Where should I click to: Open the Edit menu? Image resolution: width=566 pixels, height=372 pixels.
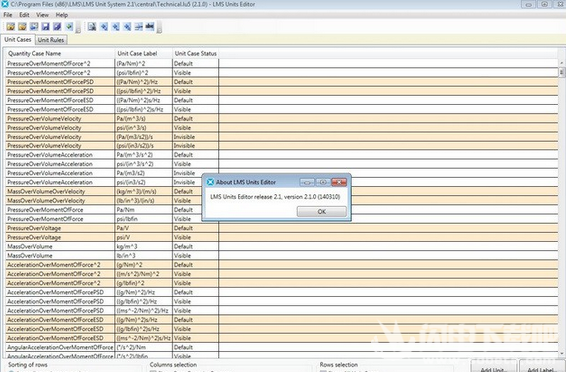pos(24,15)
